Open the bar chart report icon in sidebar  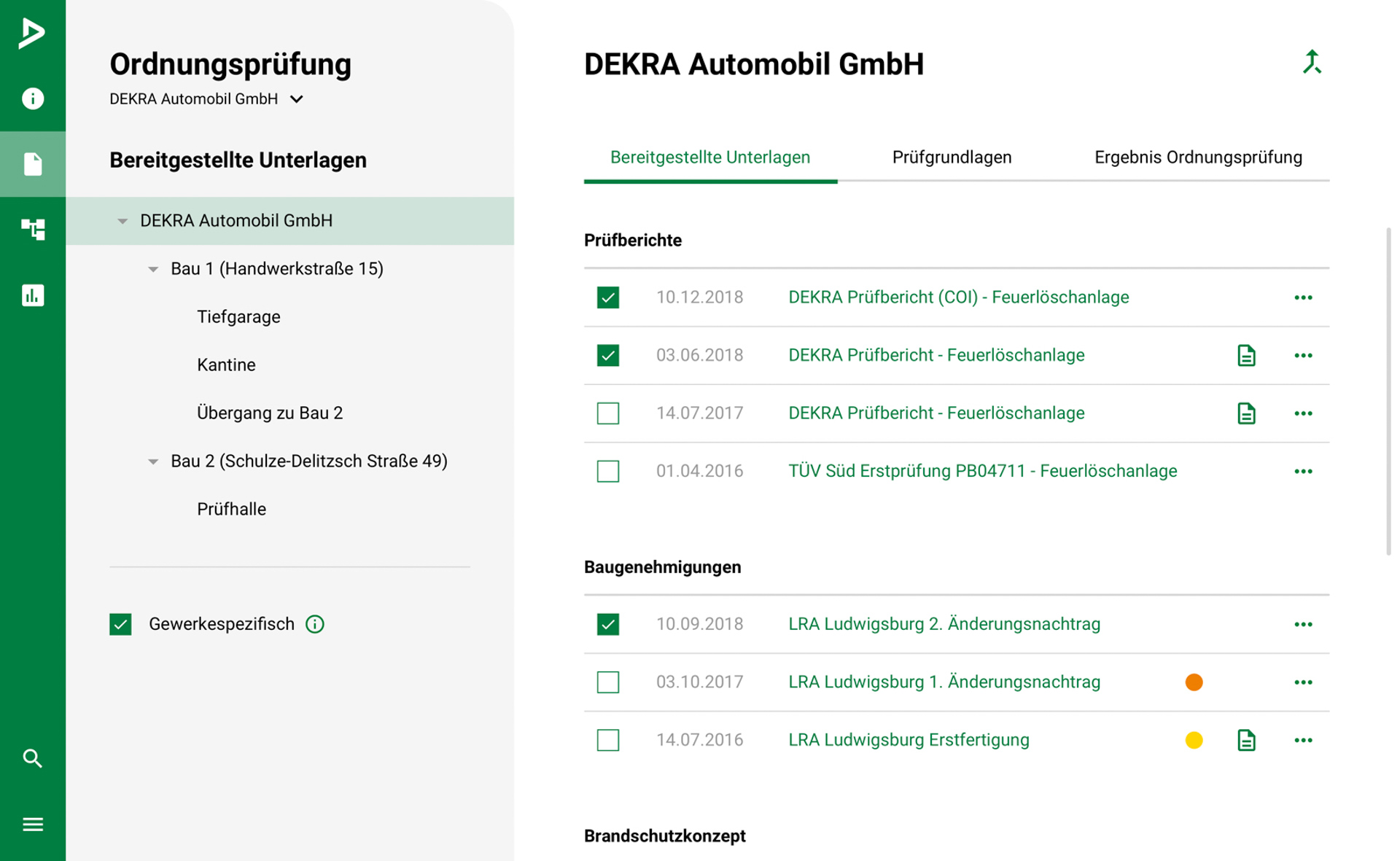(32, 295)
